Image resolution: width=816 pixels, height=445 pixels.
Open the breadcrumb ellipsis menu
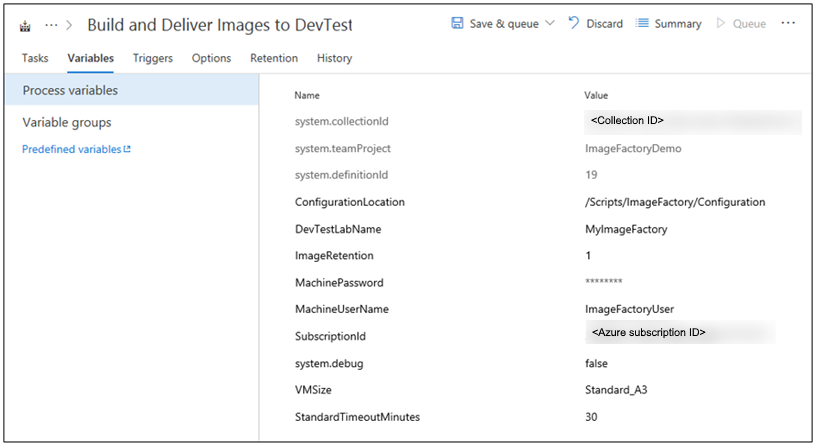tap(52, 24)
